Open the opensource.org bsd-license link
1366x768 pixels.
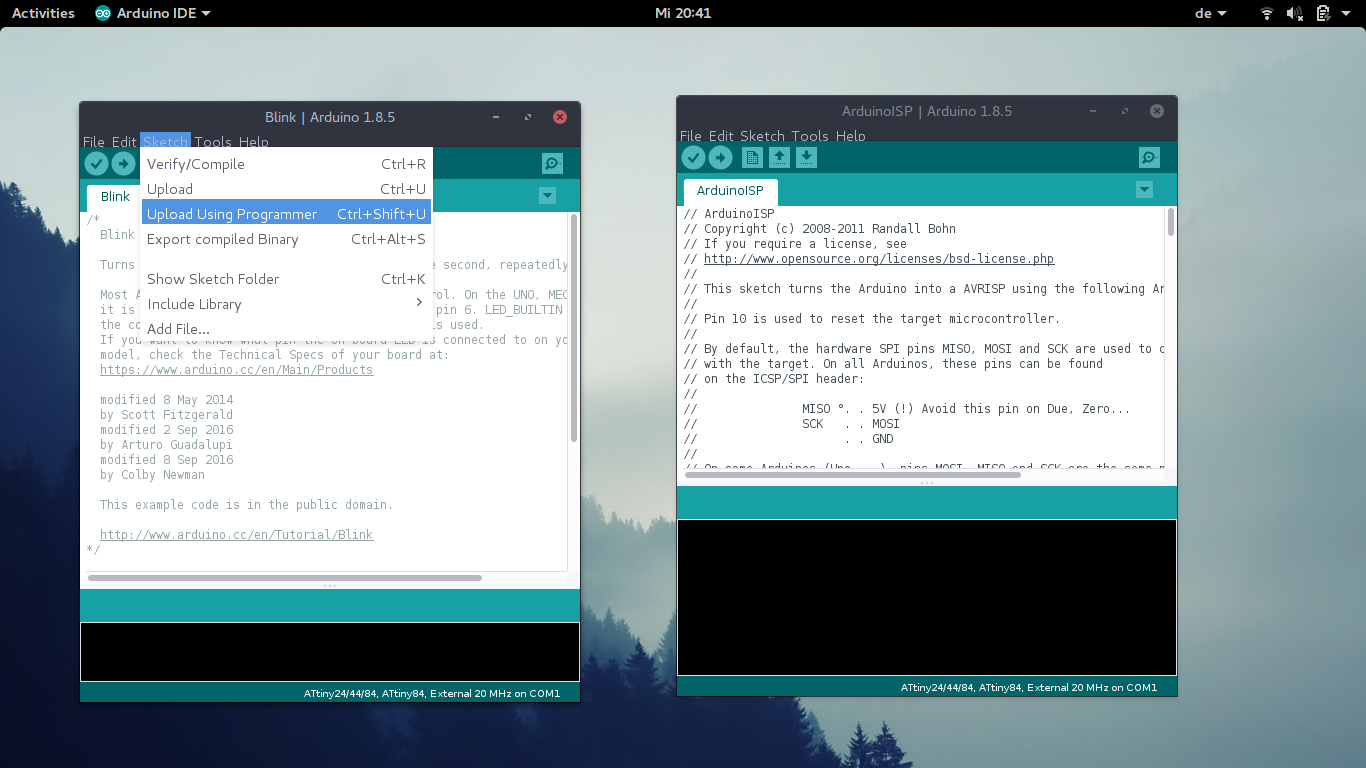click(879, 259)
